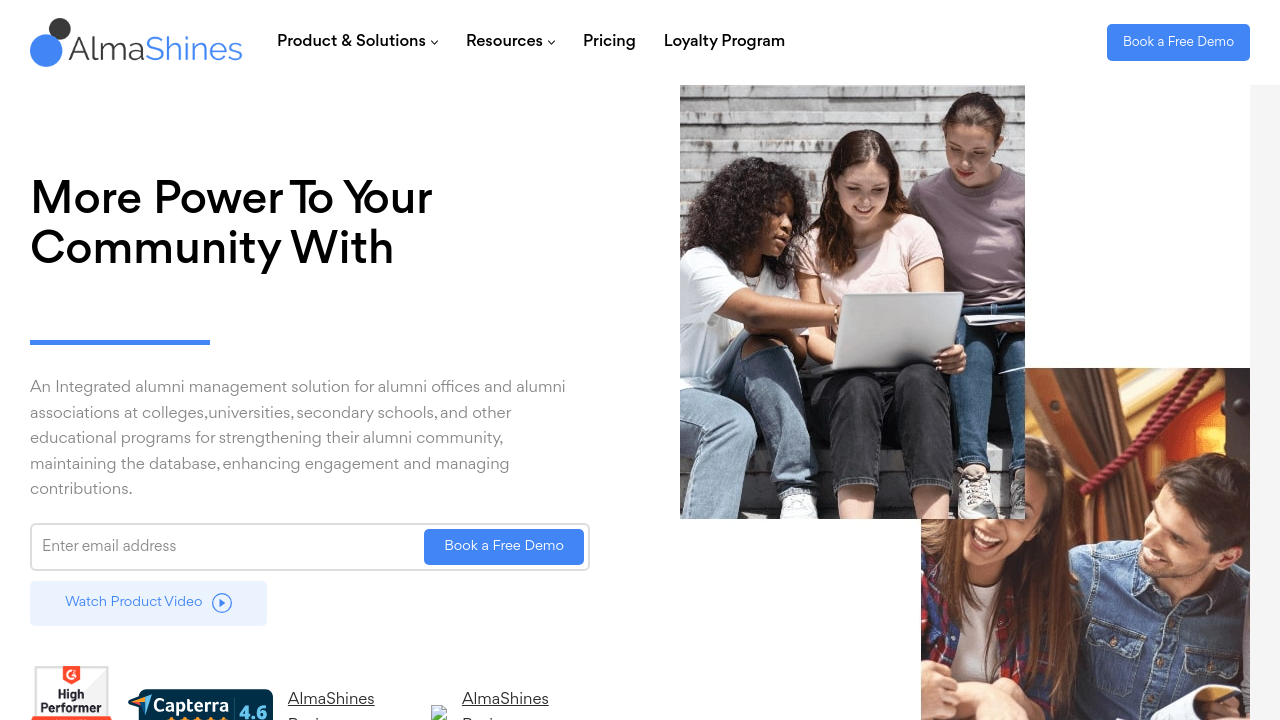Viewport: 1280px width, 720px height.
Task: Expand the Product & Solutions chevron
Action: [x=434, y=42]
